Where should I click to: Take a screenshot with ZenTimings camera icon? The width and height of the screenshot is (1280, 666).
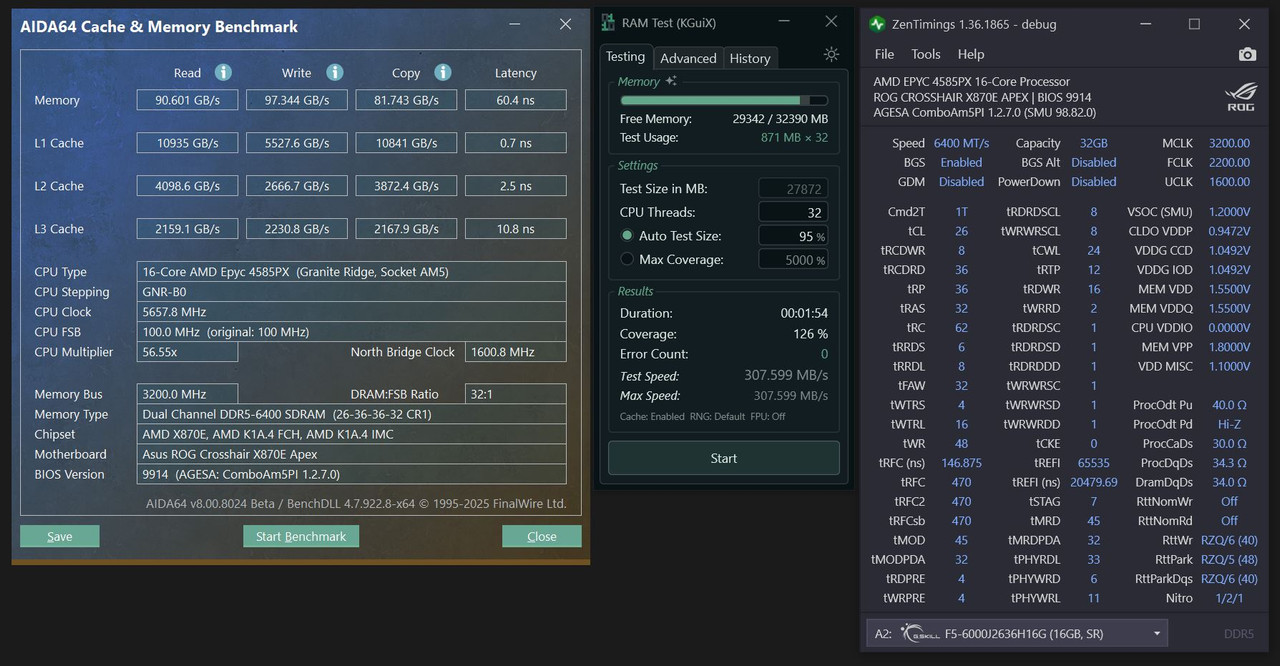pyautogui.click(x=1247, y=54)
